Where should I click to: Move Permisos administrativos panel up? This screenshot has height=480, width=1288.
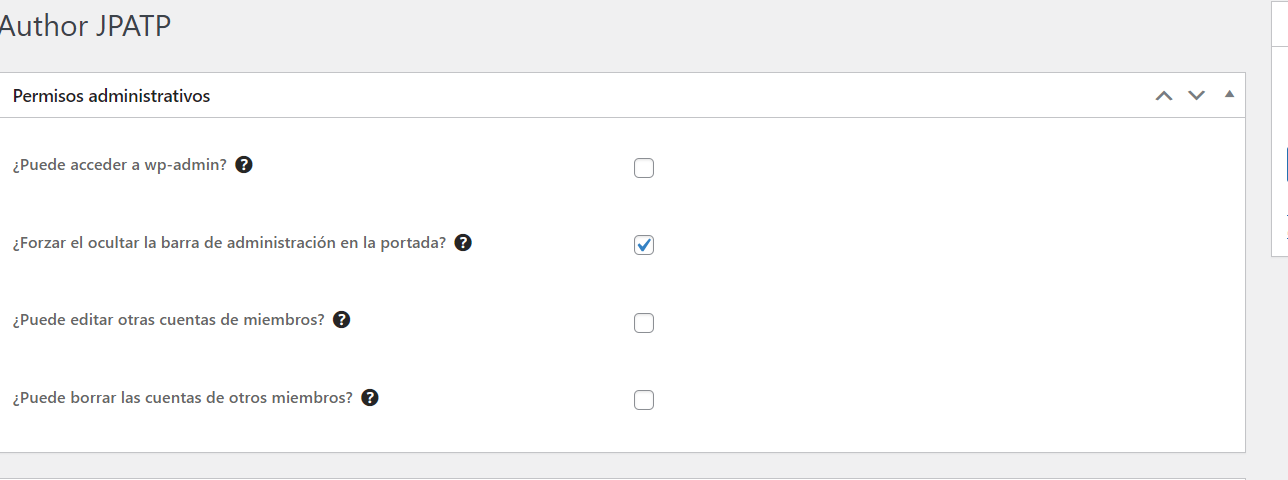point(1164,96)
